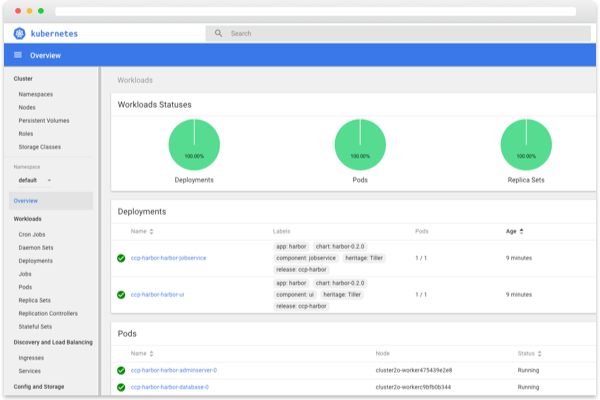The height and width of the screenshot is (400, 600).
Task: Click the search magnifier icon
Action: (x=218, y=33)
